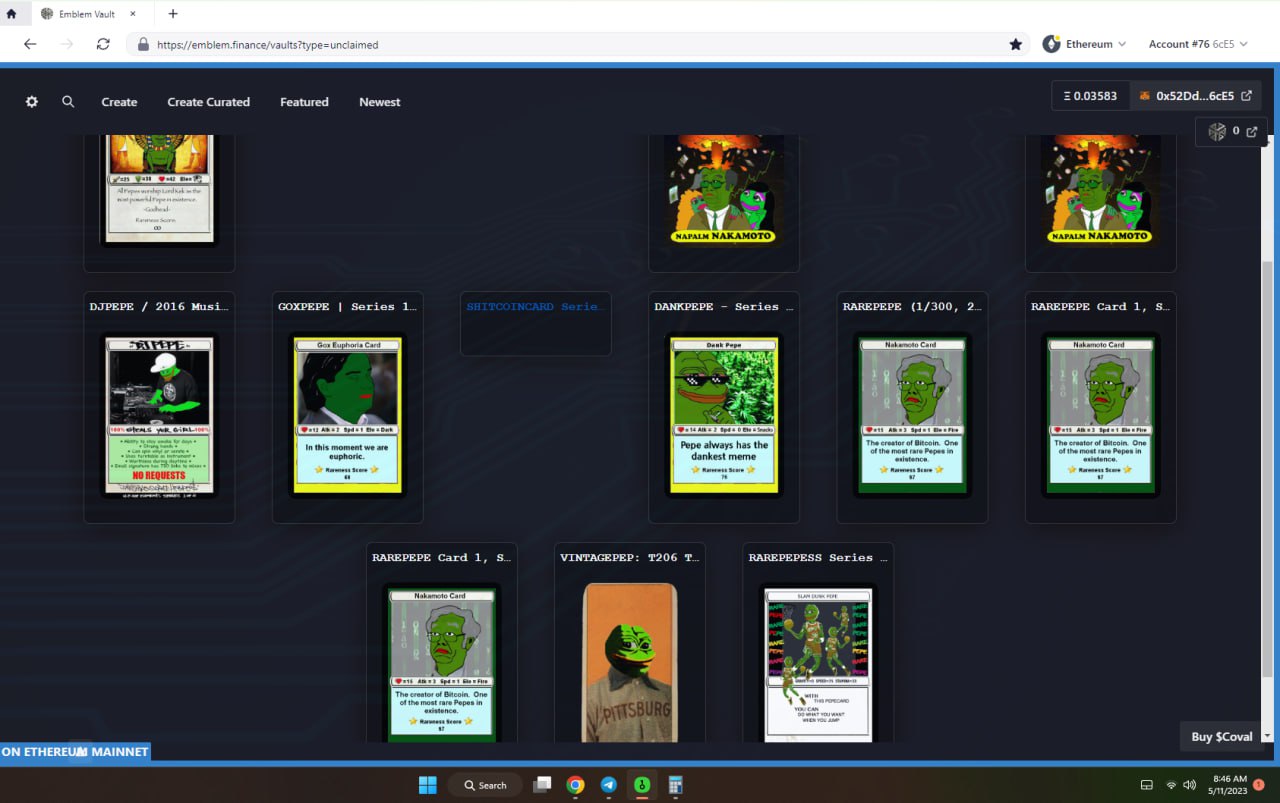Open the Ethereum network dropdown
1280x803 pixels.
click(1085, 44)
